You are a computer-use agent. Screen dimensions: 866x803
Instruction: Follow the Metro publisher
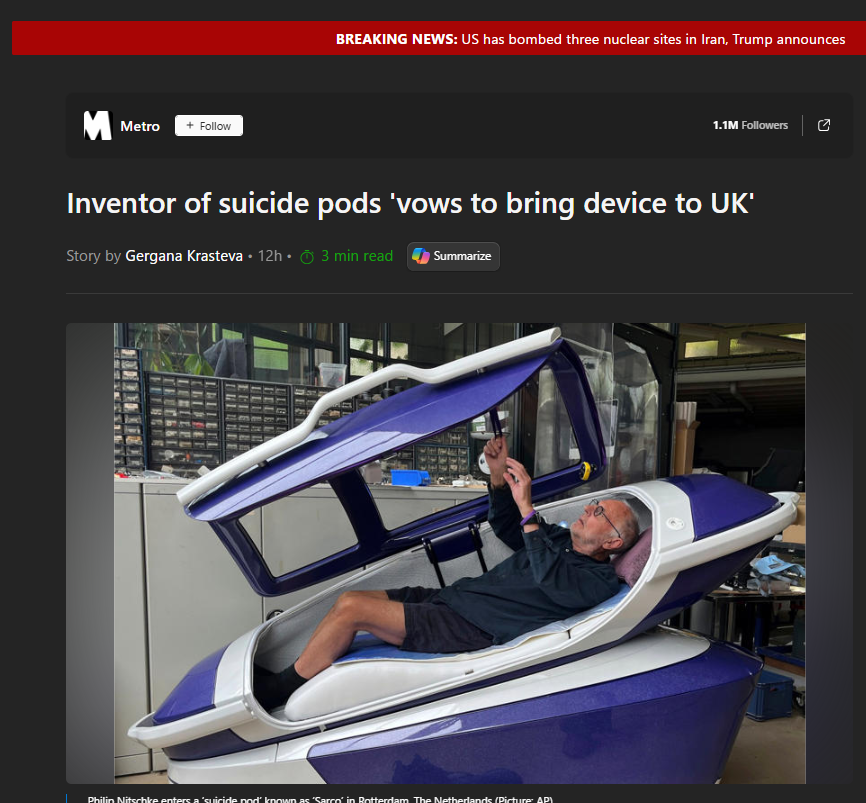click(209, 125)
